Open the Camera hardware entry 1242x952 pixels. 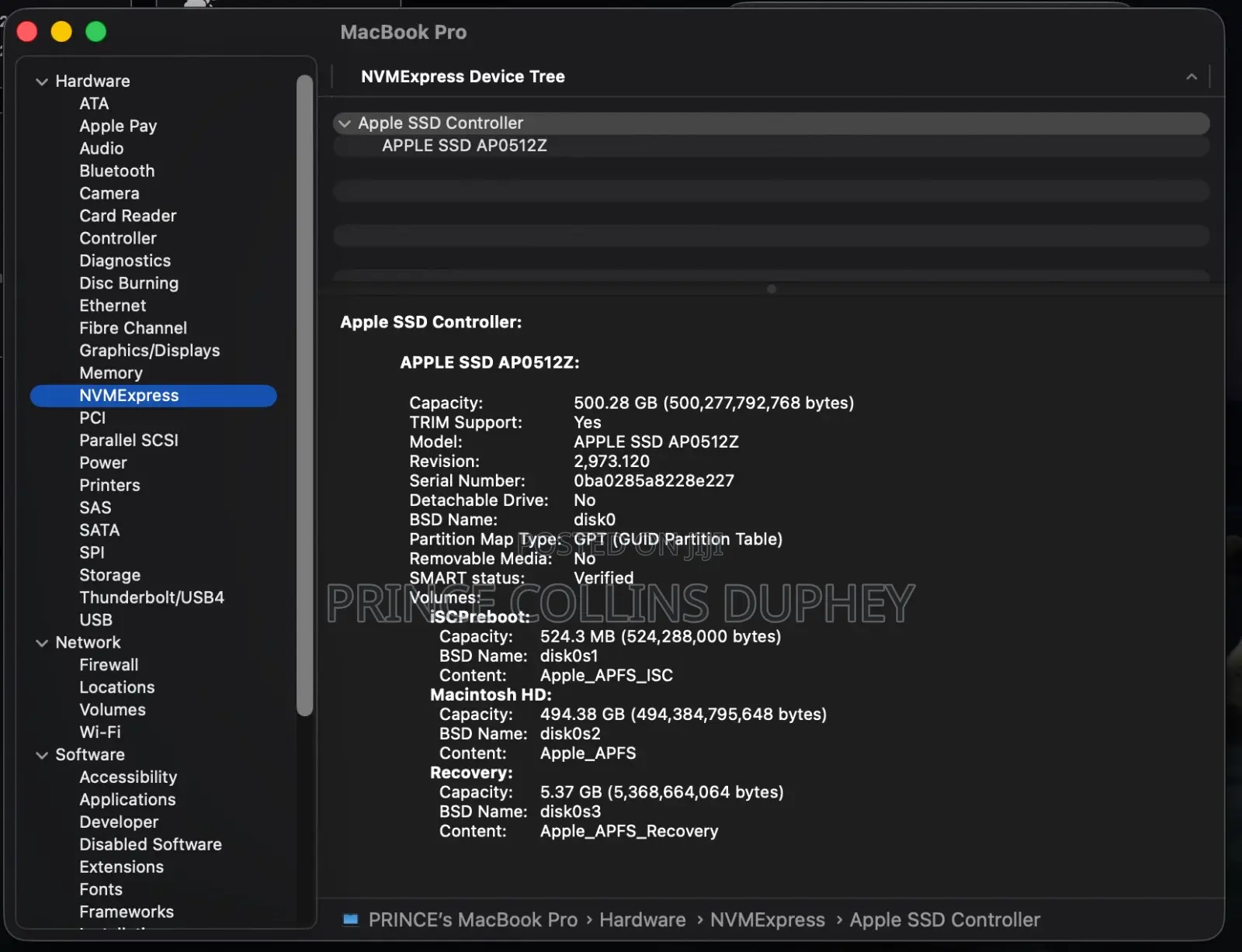109,193
